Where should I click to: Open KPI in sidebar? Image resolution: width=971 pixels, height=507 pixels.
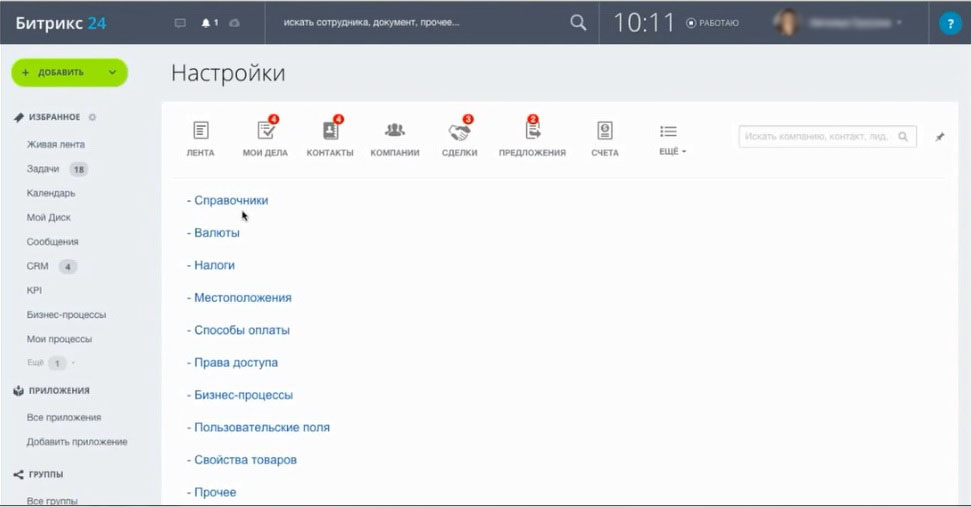click(x=34, y=290)
